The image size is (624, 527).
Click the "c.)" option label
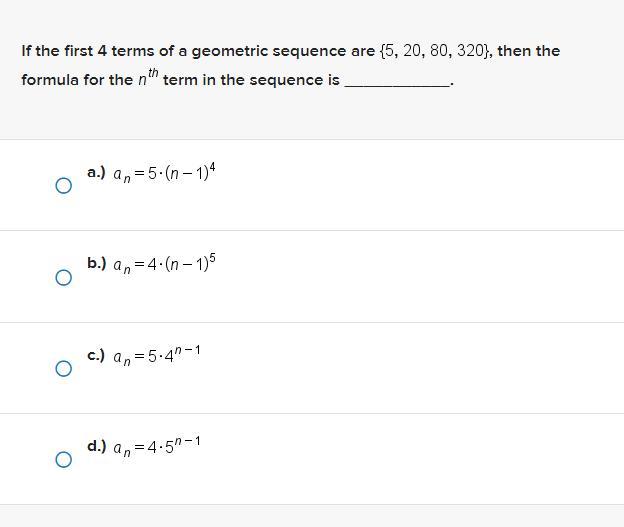[96, 355]
